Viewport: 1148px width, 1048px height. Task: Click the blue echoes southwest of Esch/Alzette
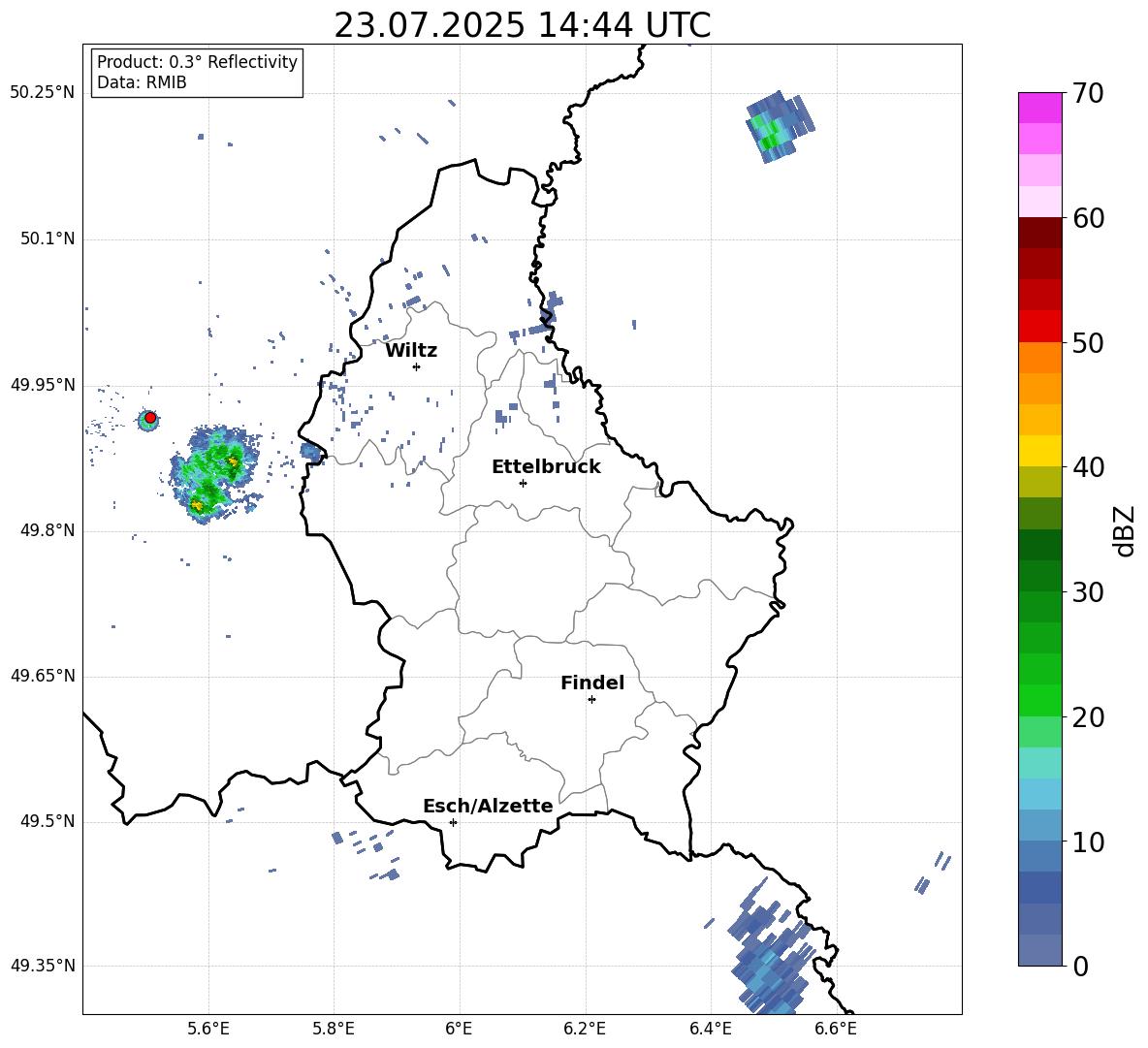click(x=367, y=853)
